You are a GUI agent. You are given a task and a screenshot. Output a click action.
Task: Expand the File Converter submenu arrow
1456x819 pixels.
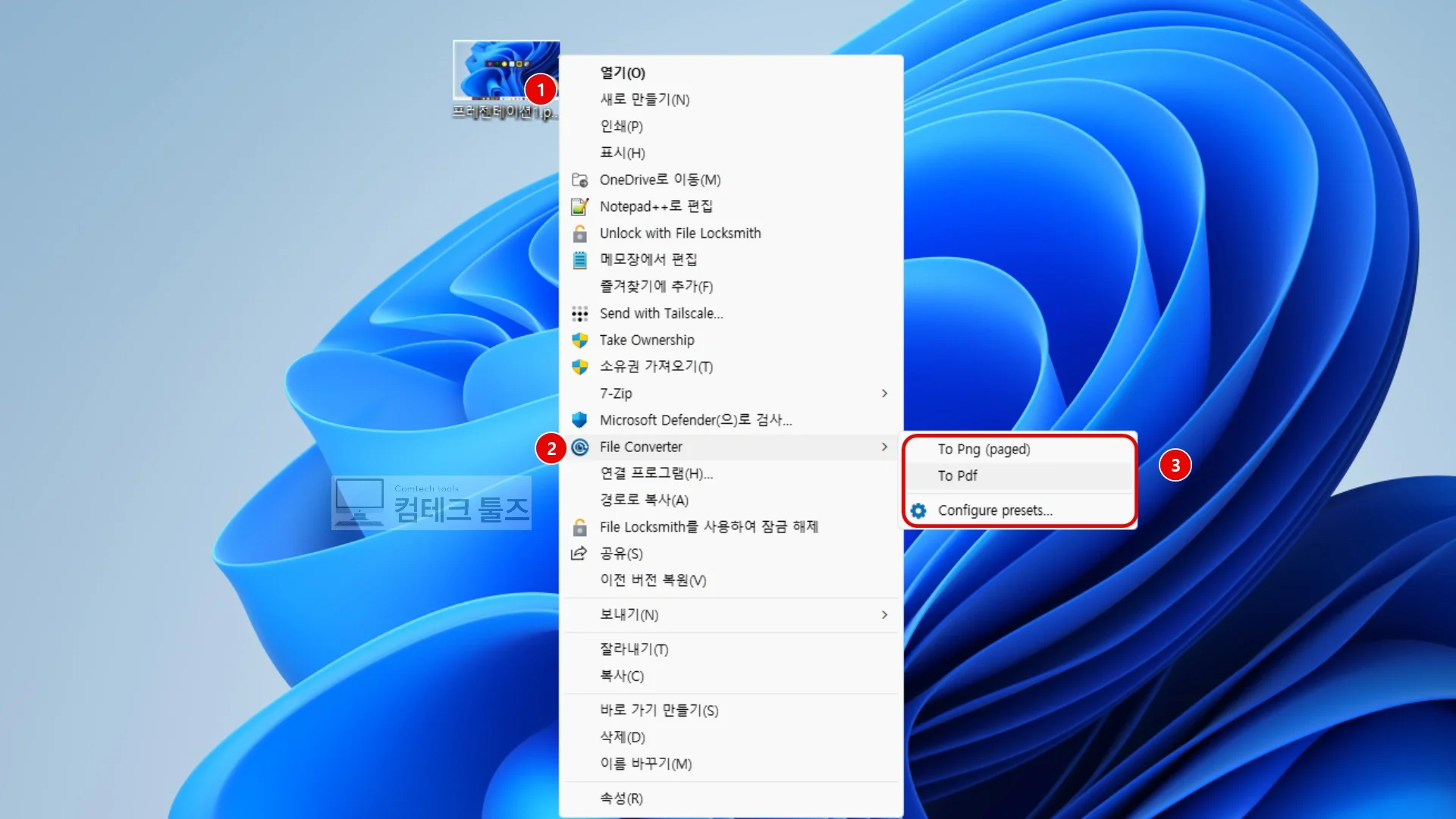(884, 447)
